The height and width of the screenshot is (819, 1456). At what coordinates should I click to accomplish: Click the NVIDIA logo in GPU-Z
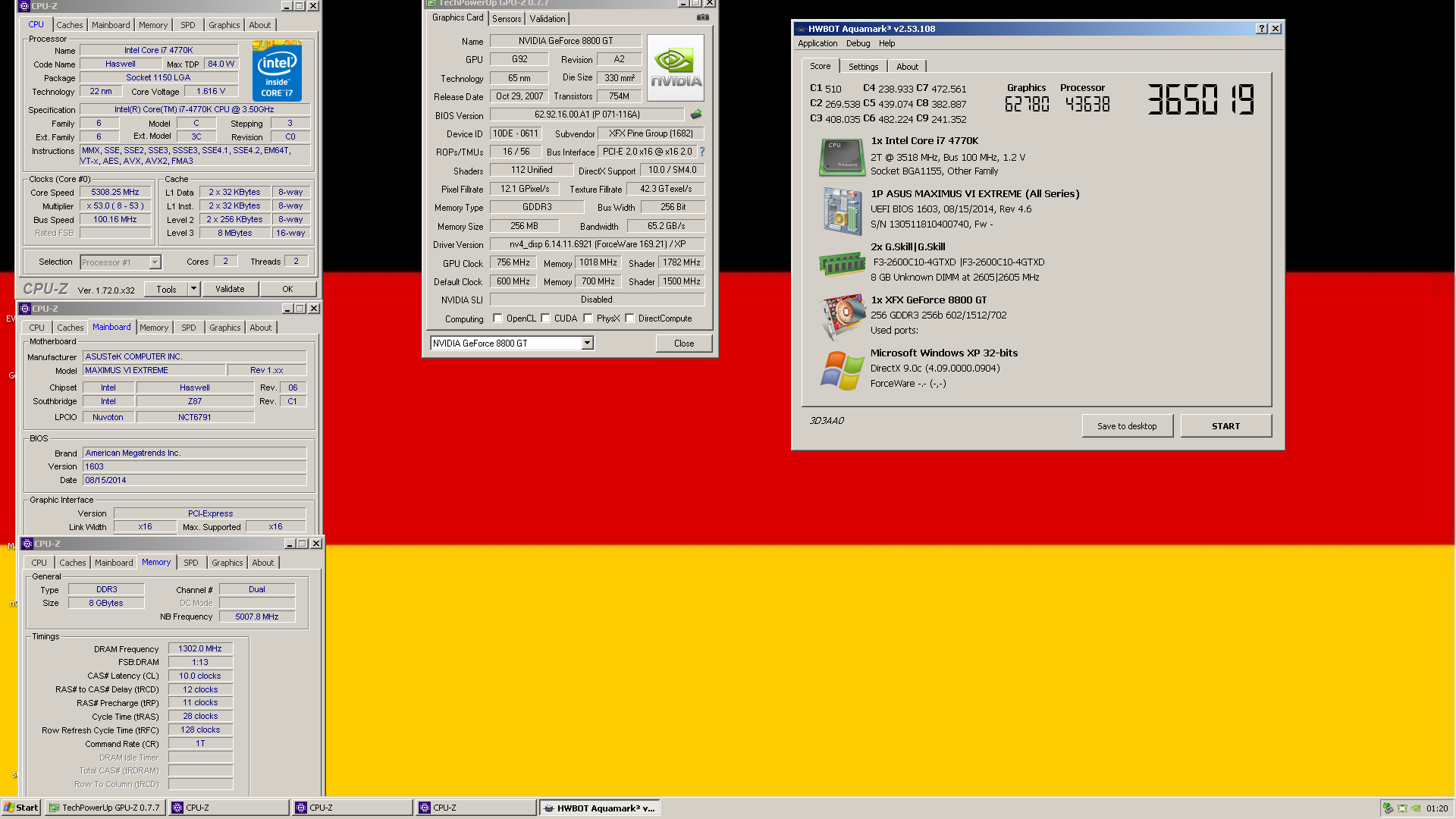(x=676, y=68)
